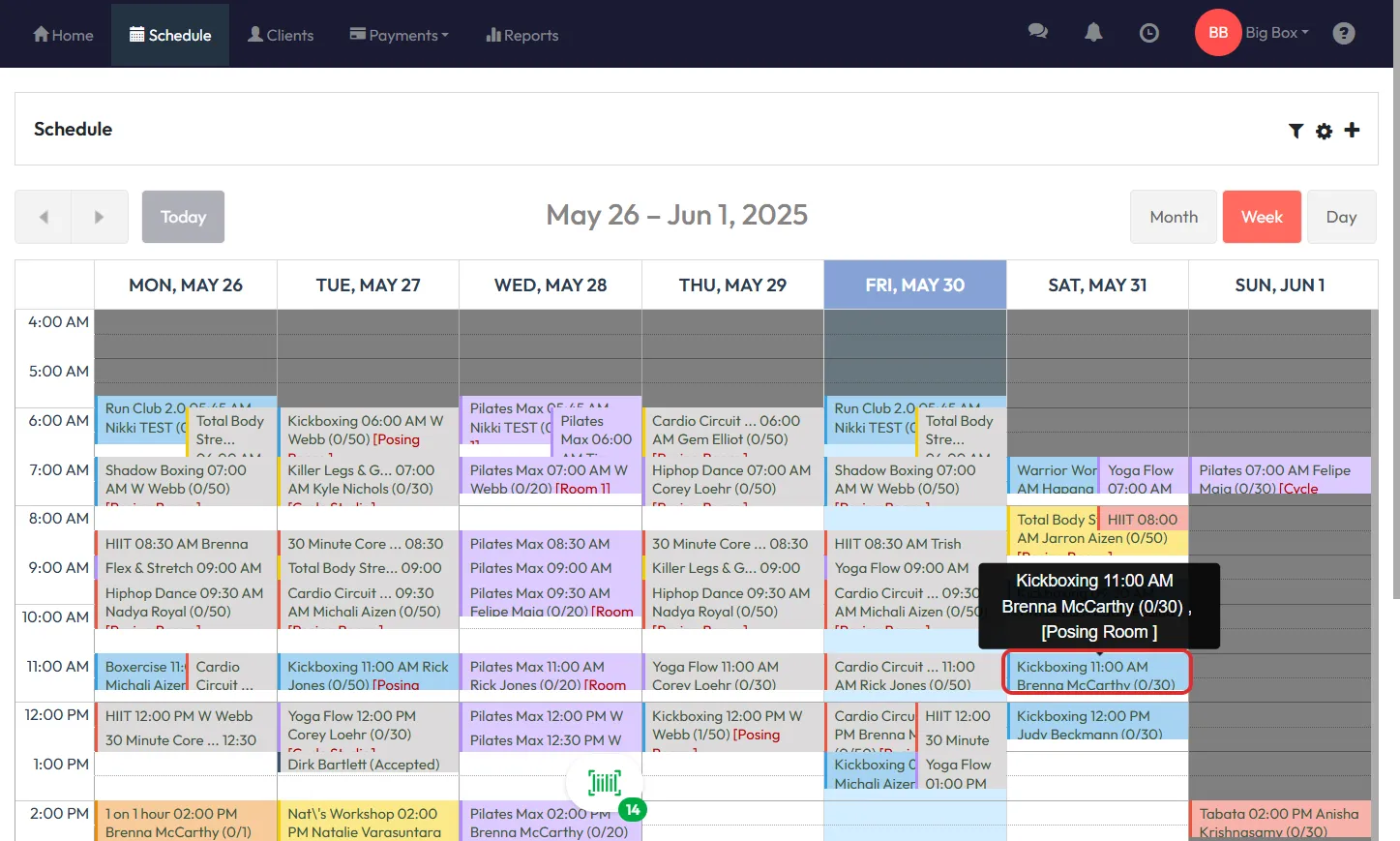The width and height of the screenshot is (1400, 841).
Task: Go to previous week arrow
Action: click(x=44, y=217)
